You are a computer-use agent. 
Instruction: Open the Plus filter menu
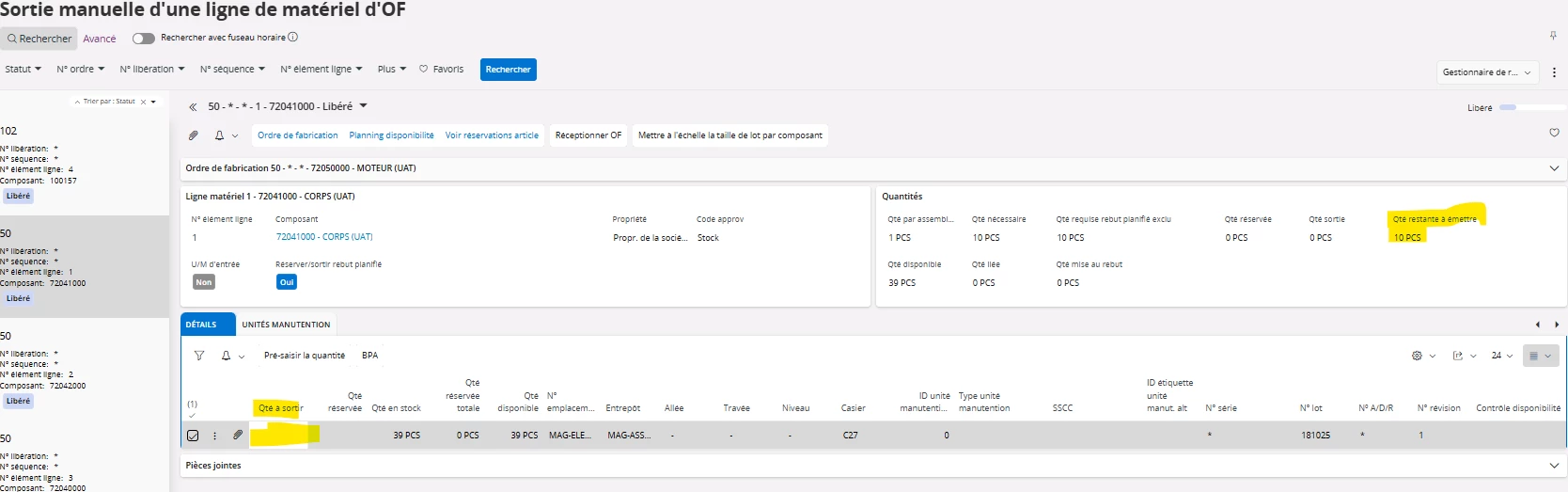click(391, 70)
